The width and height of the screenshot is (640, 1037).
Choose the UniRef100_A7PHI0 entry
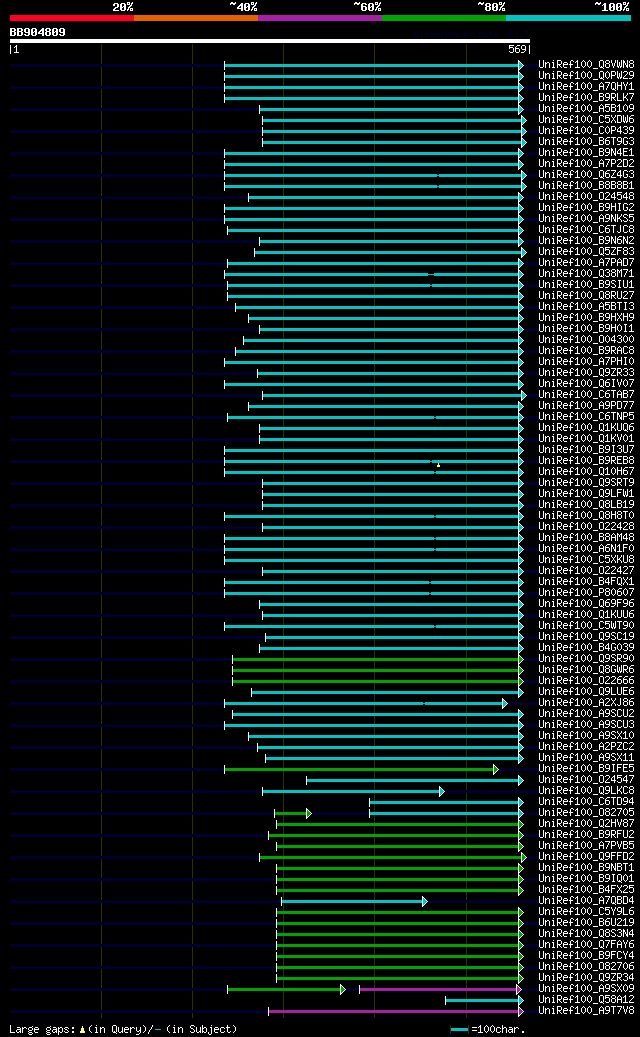click(x=586, y=362)
